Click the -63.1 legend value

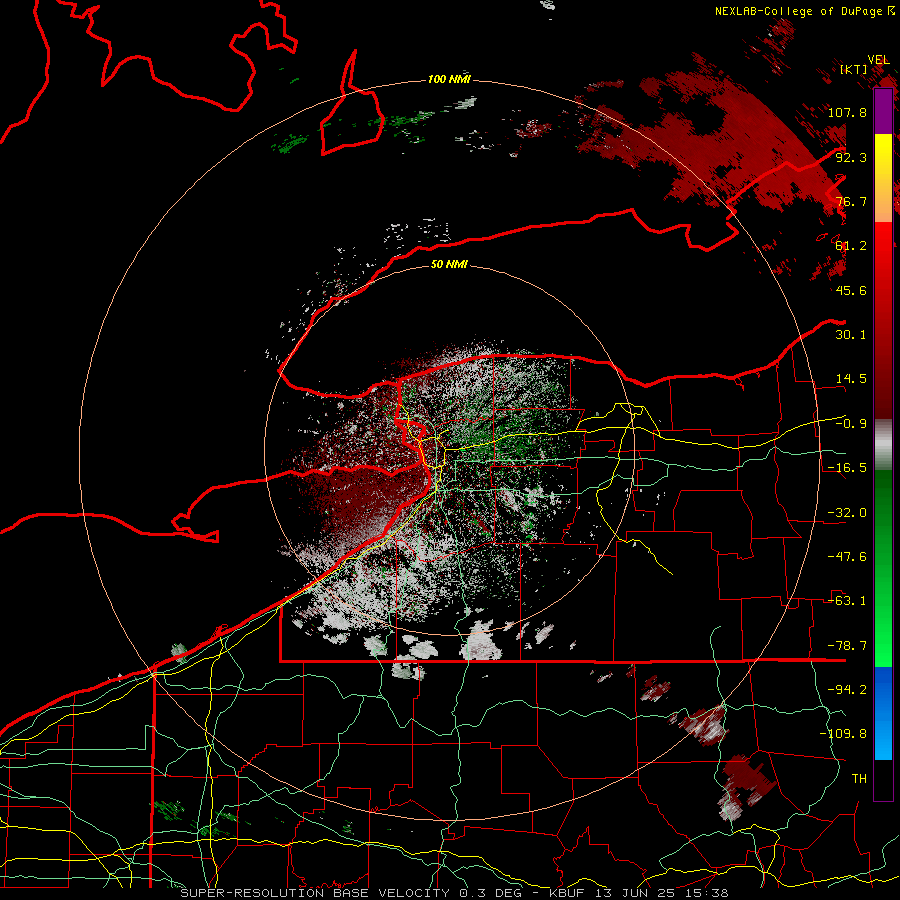click(x=847, y=601)
